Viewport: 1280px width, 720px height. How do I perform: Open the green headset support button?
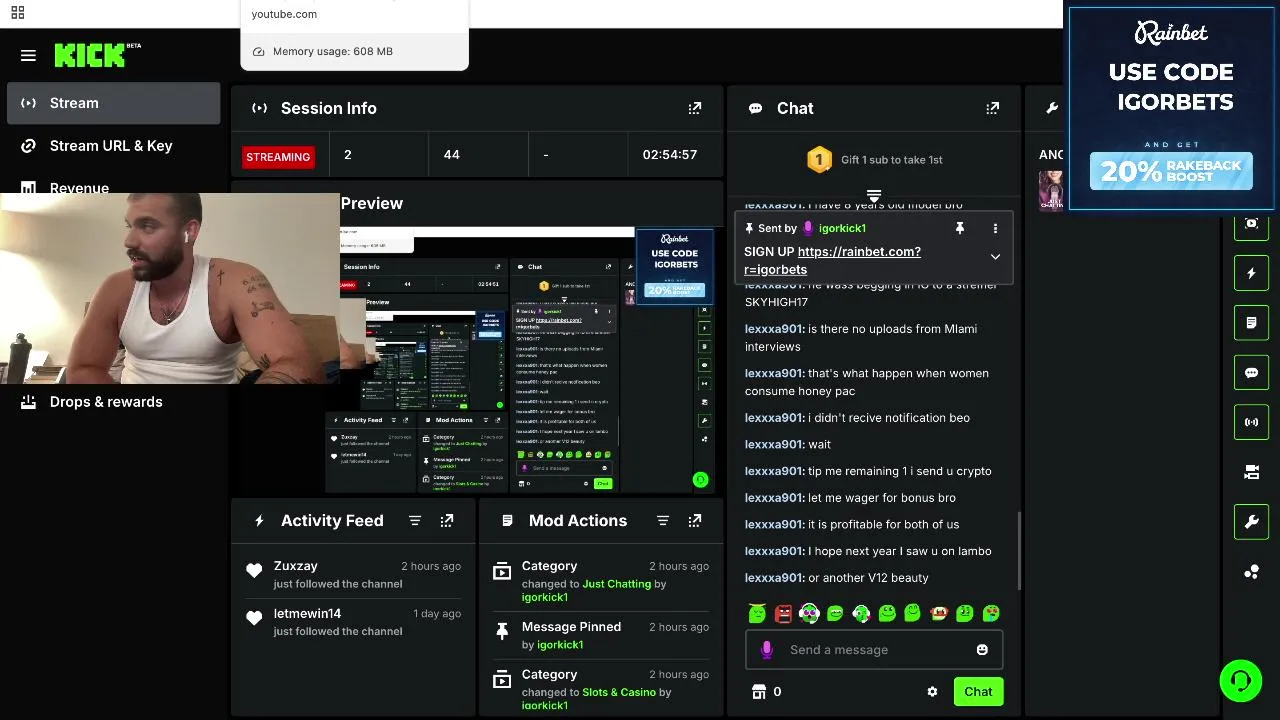[1241, 682]
